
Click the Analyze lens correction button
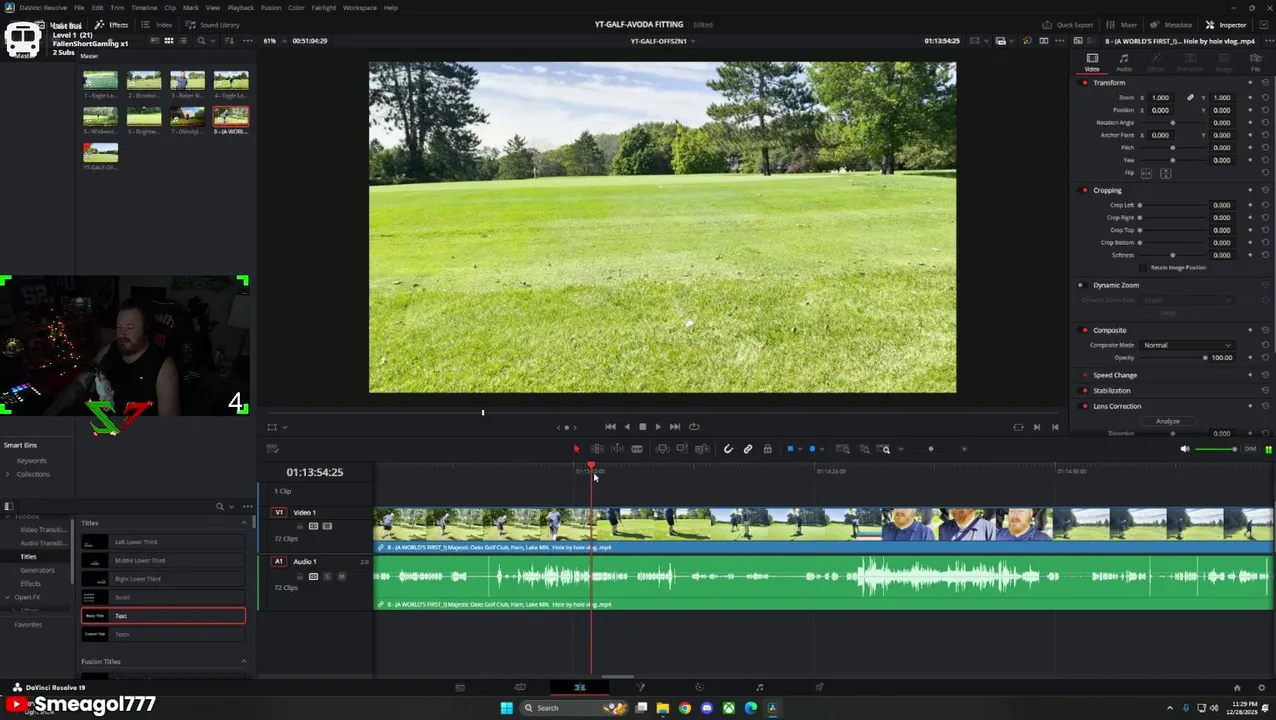point(1168,421)
